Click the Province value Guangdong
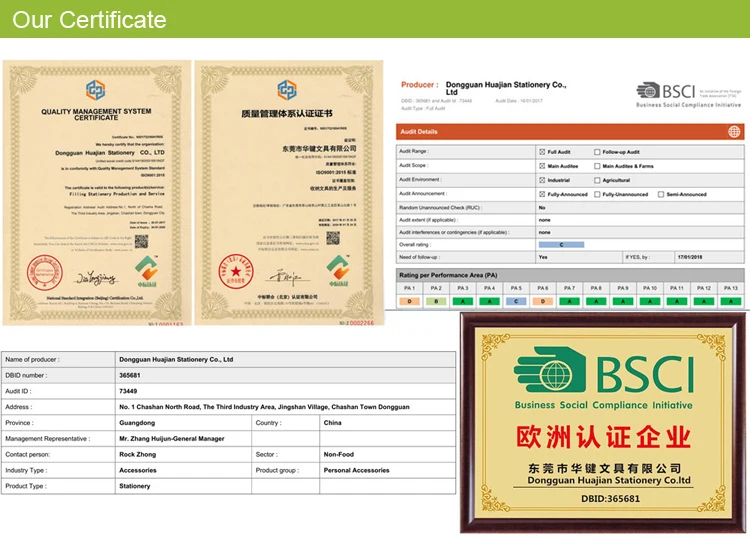Image resolution: width=750 pixels, height=550 pixels. click(137, 423)
